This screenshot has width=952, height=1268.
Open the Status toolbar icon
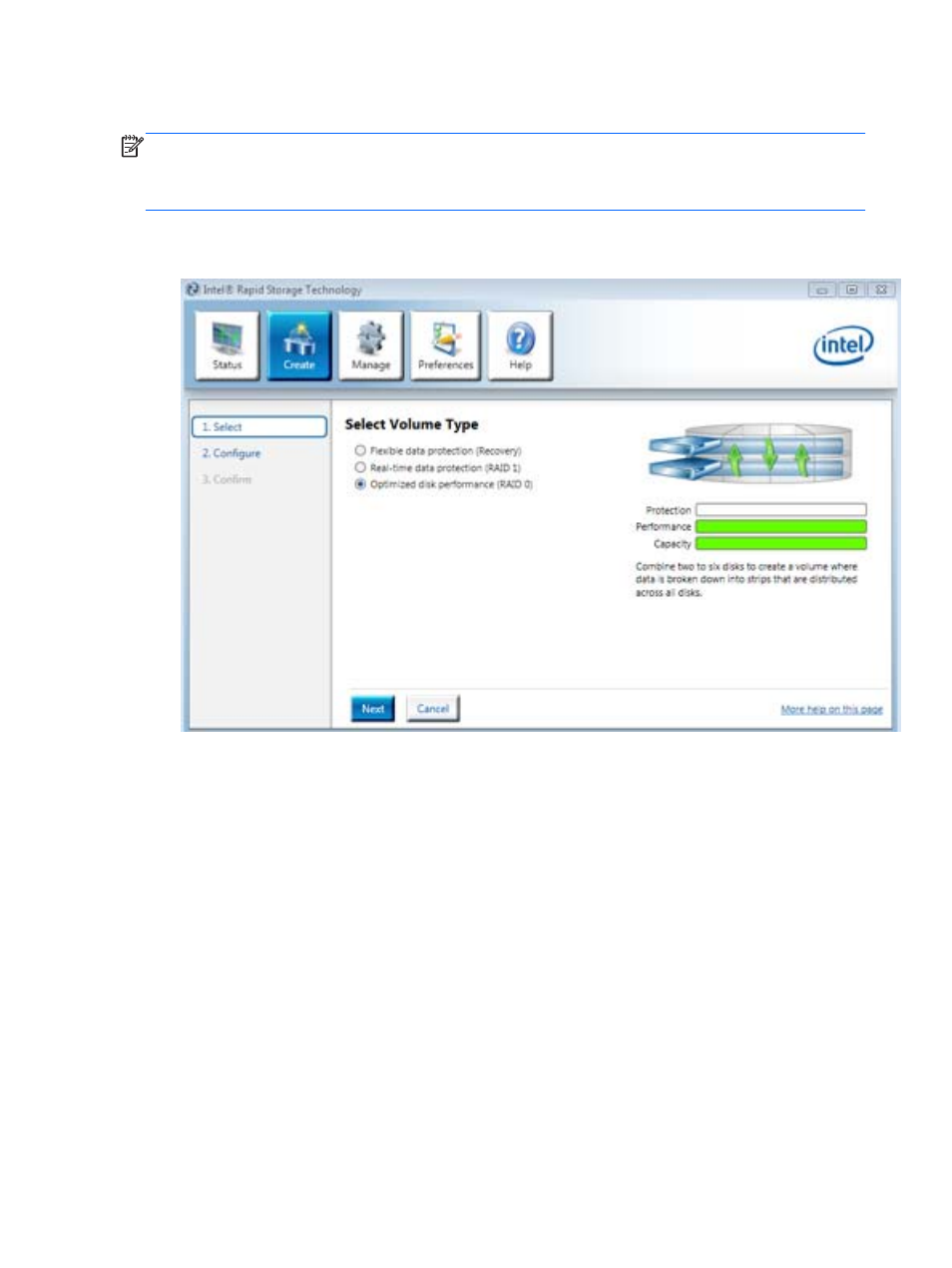tap(228, 345)
